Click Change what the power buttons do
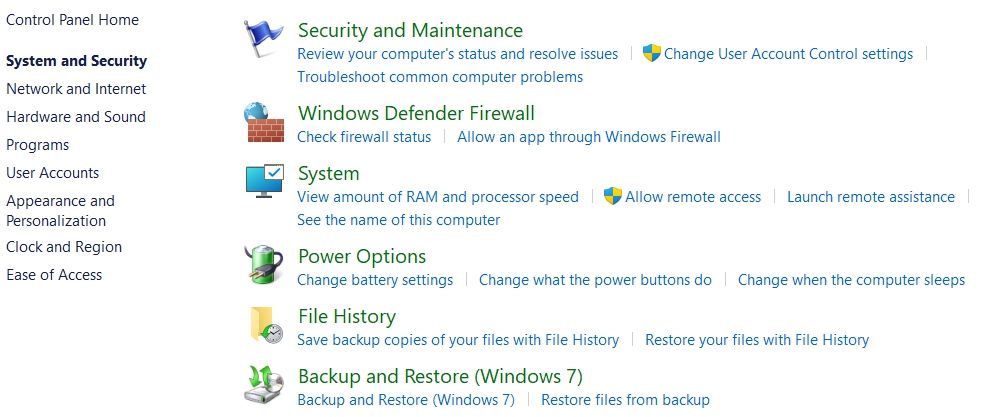Viewport: 990px width, 417px height. 595,280
